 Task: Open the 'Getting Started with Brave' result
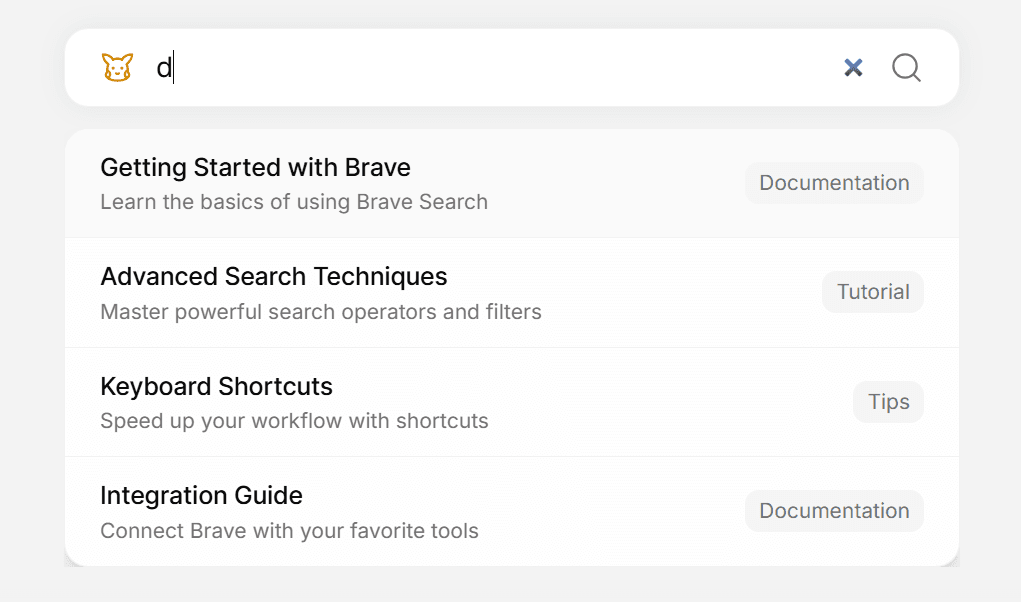pos(255,168)
